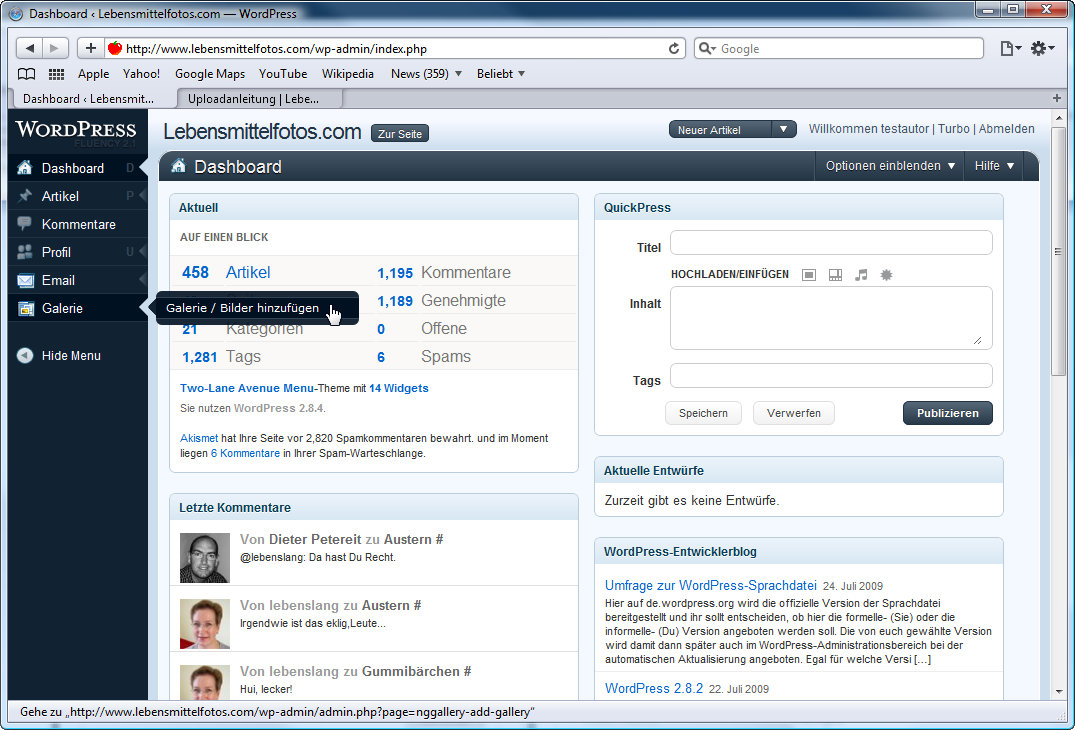This screenshot has width=1075, height=730.
Task: Open Kommentare in the sidebar menu
Action: pos(78,224)
